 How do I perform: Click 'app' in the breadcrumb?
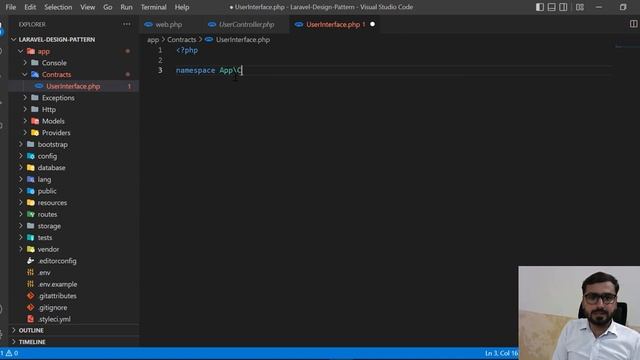[153, 40]
